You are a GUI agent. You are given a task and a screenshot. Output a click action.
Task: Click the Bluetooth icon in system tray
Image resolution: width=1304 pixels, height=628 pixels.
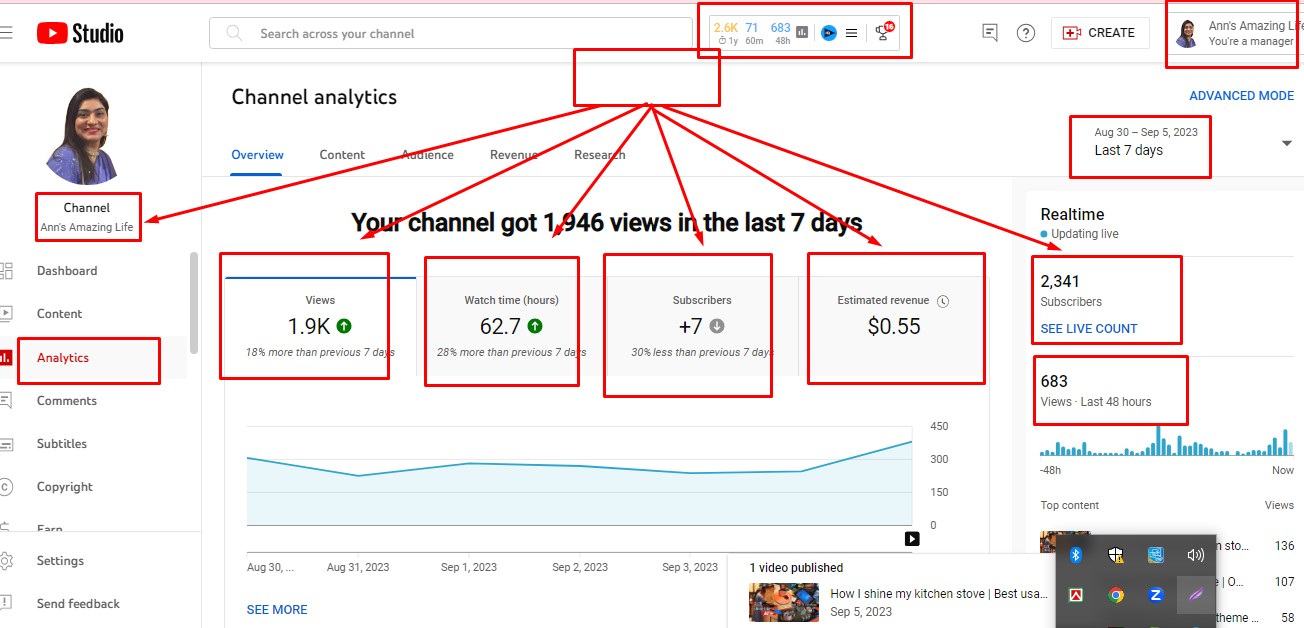pos(1076,555)
